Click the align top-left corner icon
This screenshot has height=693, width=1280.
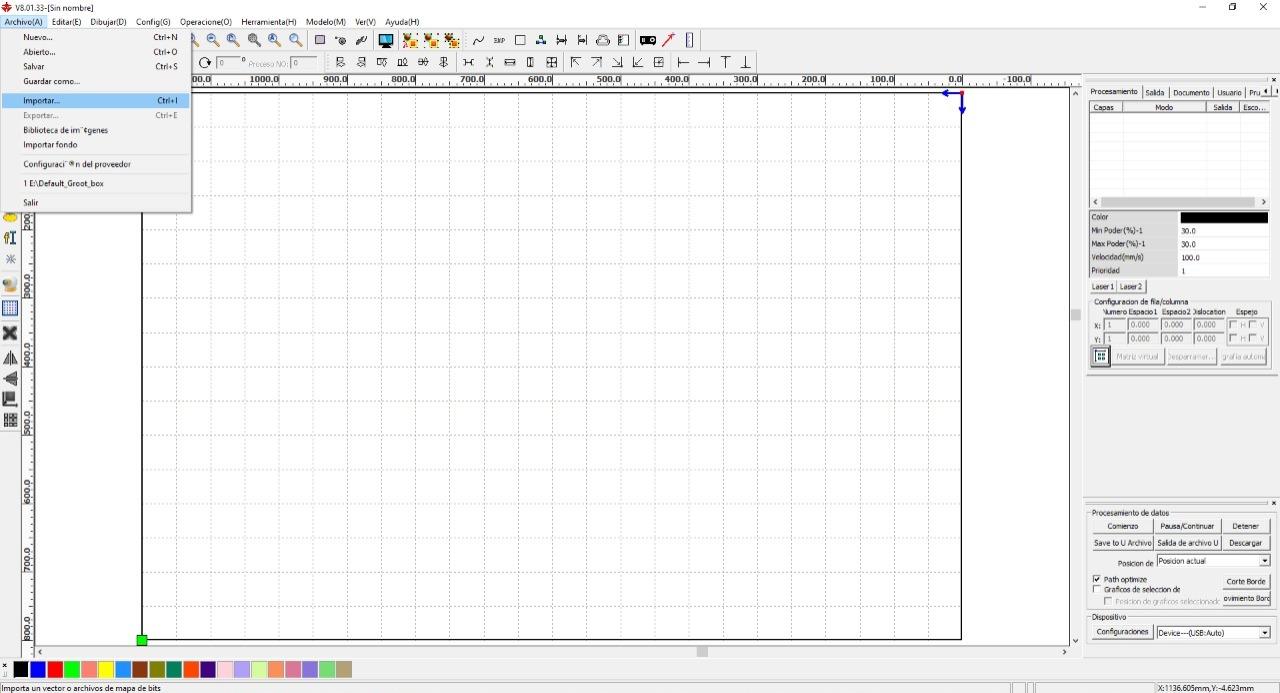(x=575, y=62)
